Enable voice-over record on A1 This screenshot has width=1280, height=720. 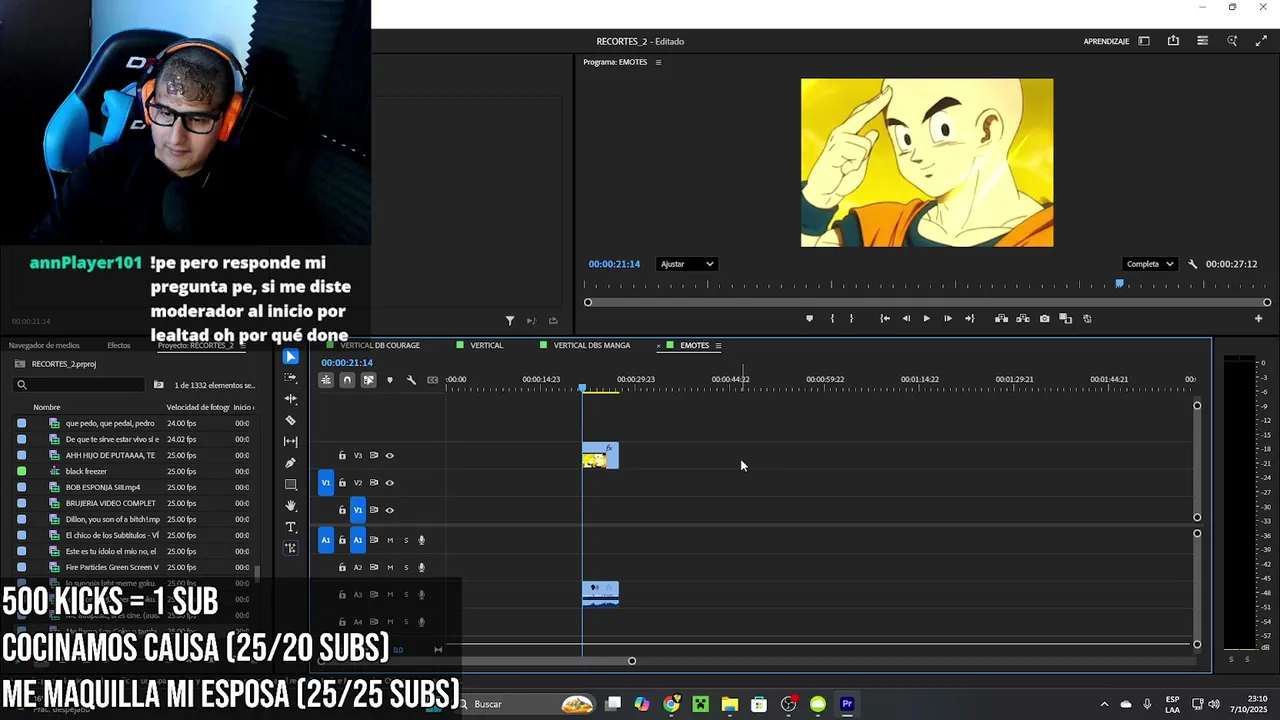click(421, 540)
